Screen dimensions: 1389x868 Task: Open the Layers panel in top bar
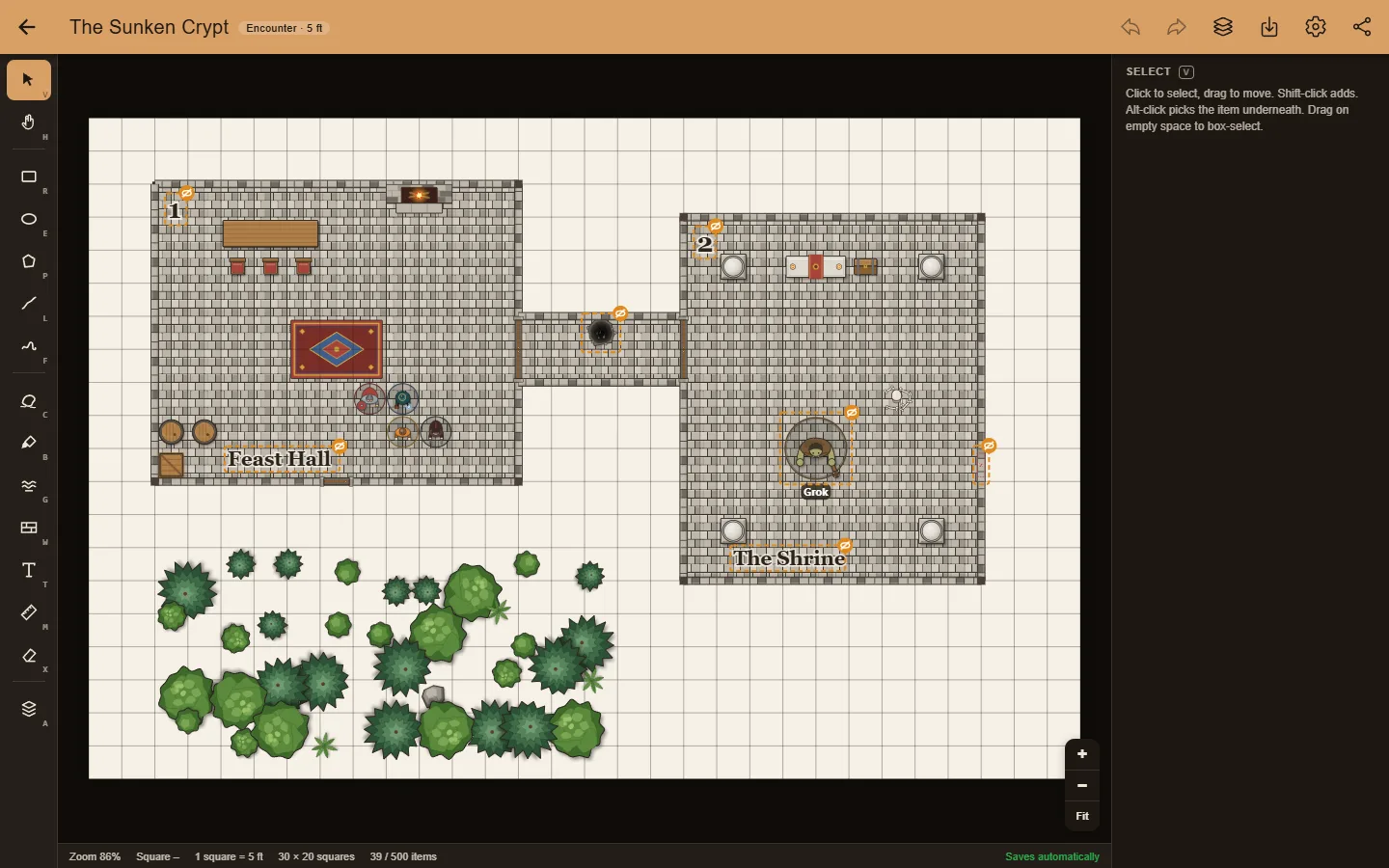tap(1223, 27)
